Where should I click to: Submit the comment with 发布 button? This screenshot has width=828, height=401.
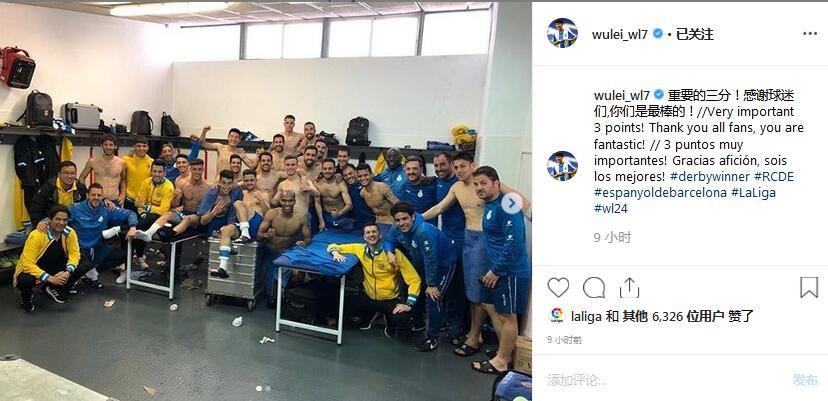(805, 379)
